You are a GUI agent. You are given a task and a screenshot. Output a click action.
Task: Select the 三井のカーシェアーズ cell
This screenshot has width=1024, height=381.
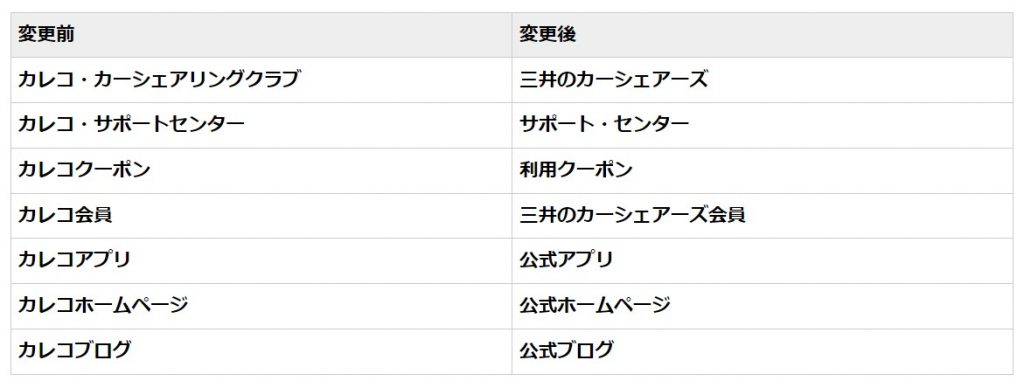(762, 80)
